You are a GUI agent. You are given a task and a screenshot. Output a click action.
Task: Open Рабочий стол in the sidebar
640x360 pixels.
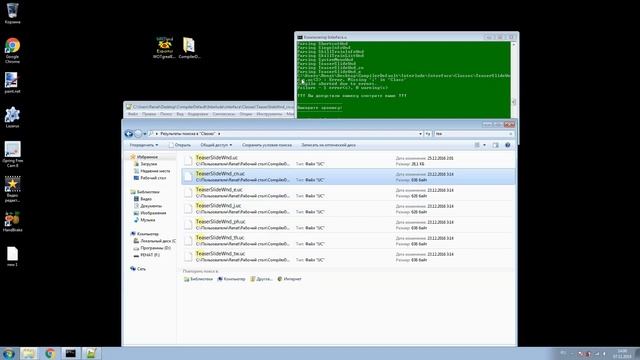click(150, 178)
